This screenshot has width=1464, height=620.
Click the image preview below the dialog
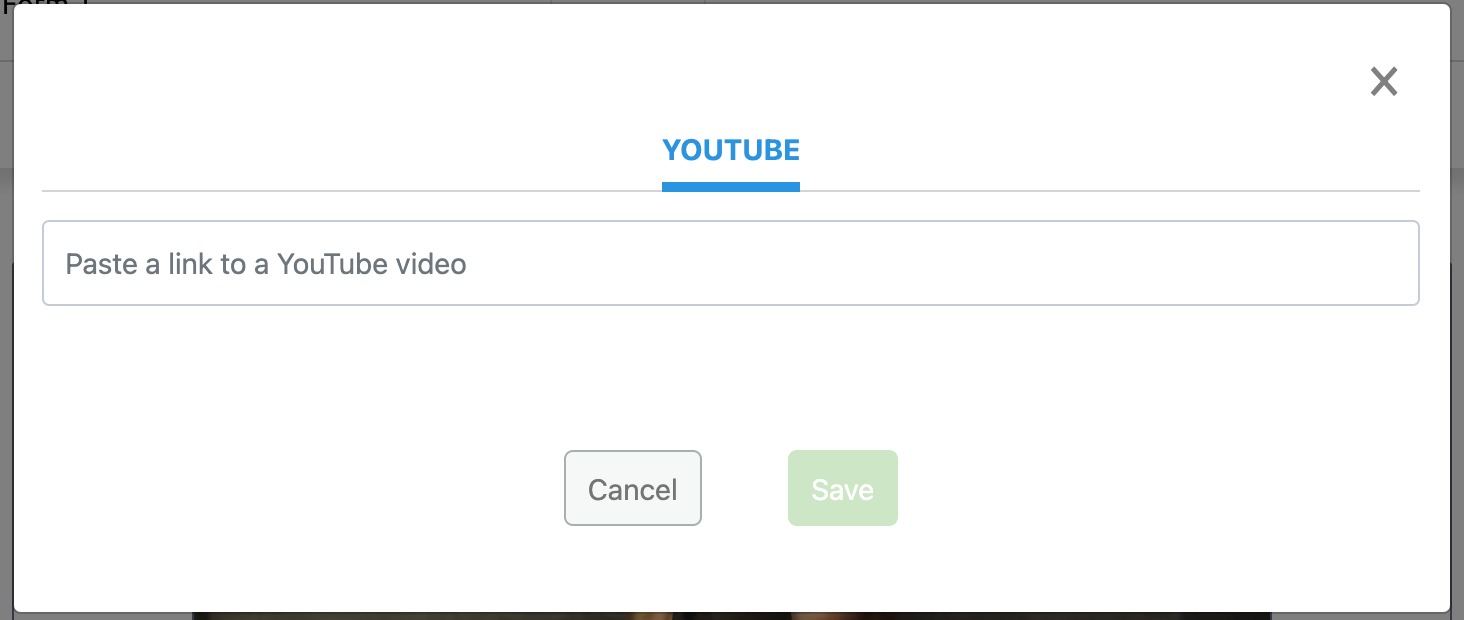click(x=730, y=615)
